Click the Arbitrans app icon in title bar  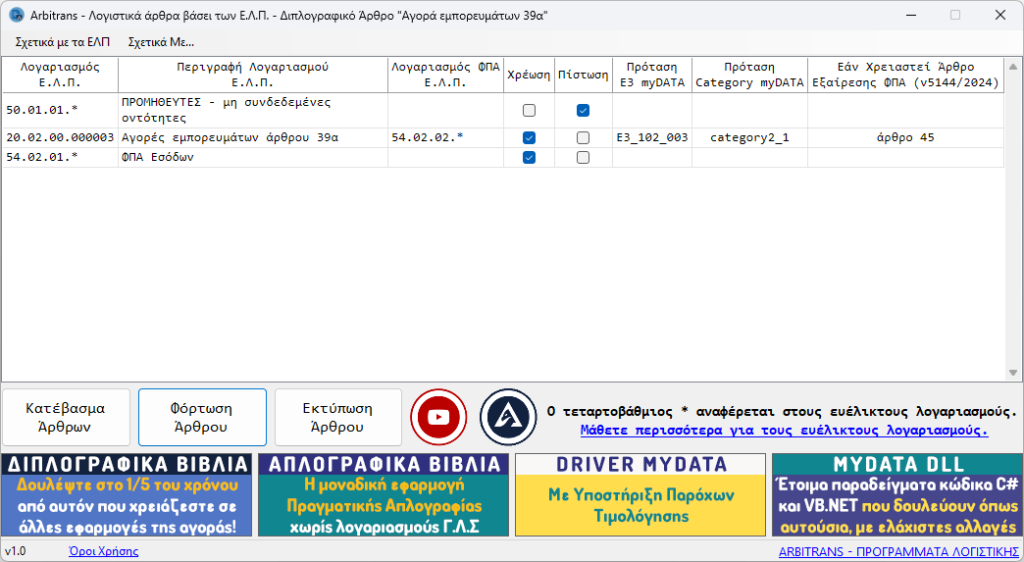[16, 16]
